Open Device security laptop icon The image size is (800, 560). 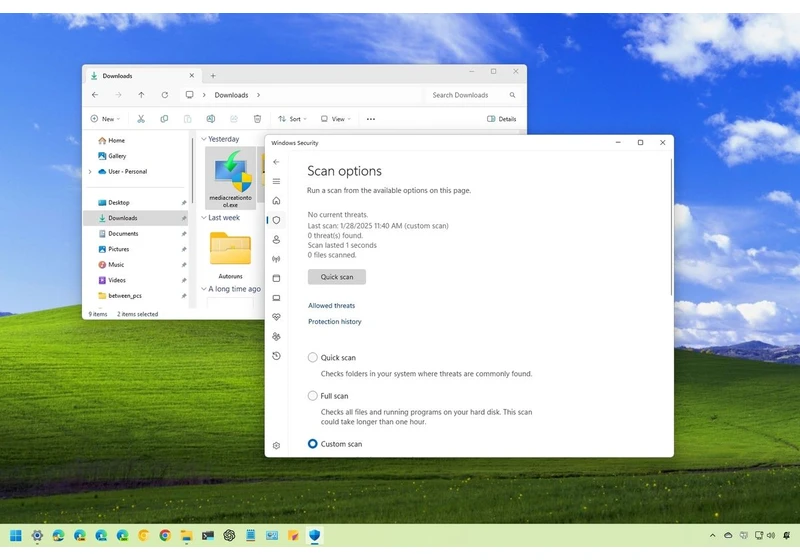pos(276,297)
